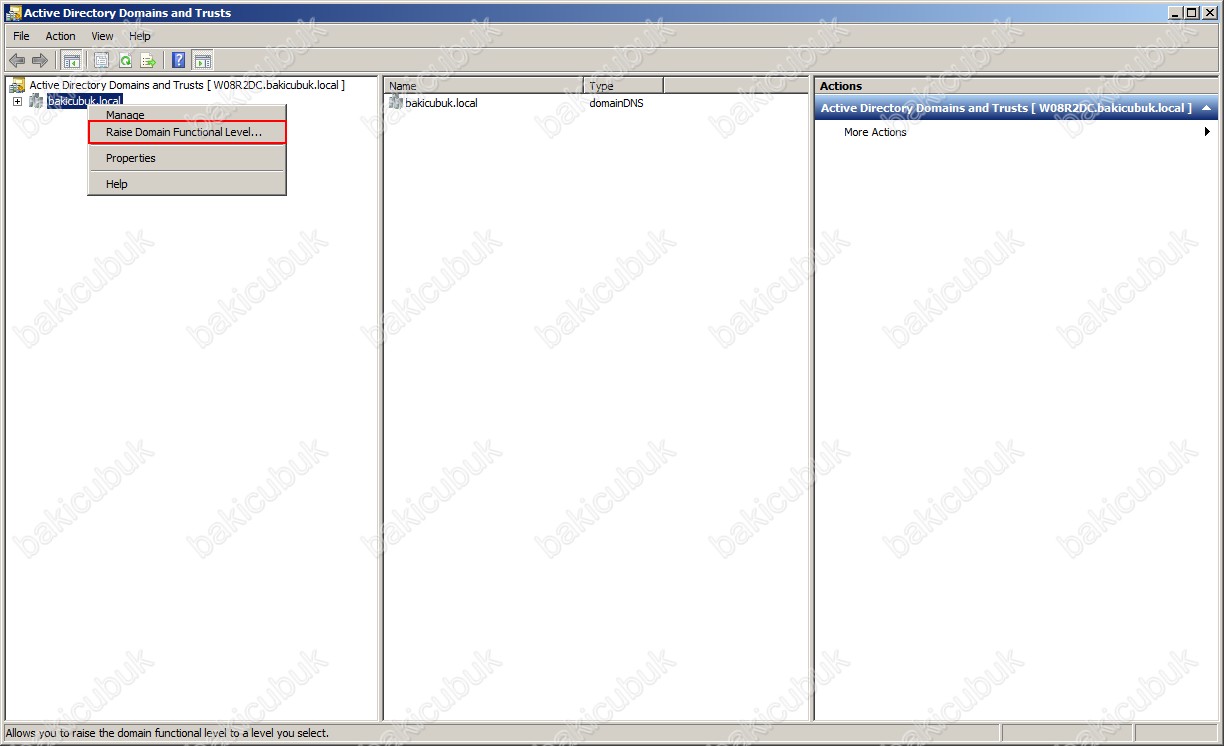Open the Help menu in the menu bar
The height and width of the screenshot is (746, 1224).
(140, 36)
